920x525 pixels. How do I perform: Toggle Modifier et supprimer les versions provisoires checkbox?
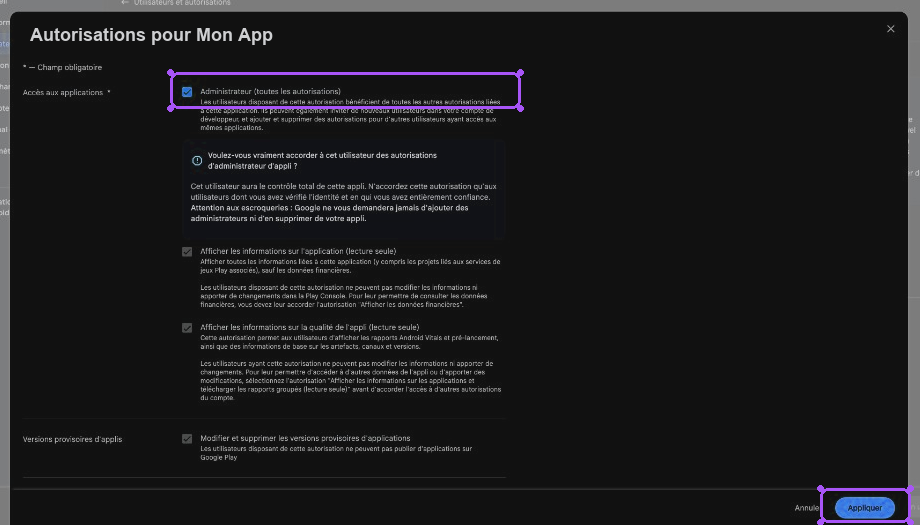click(x=187, y=439)
